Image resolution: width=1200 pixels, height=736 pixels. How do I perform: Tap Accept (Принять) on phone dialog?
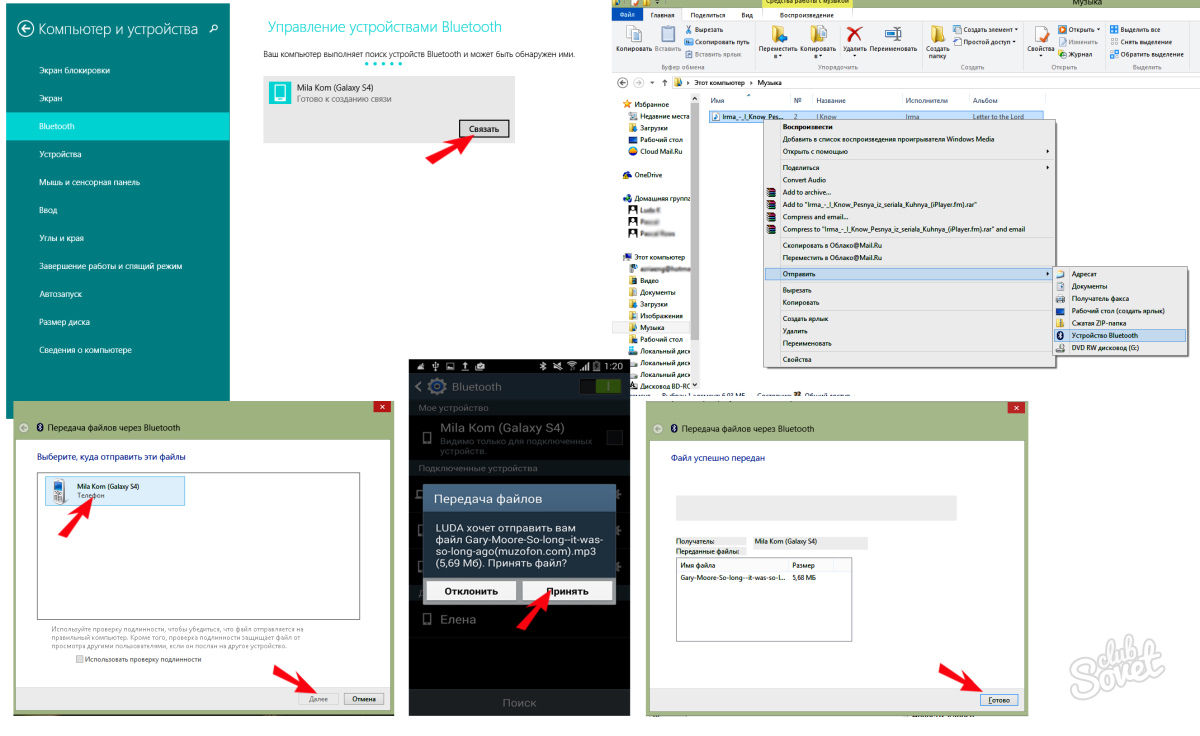[x=567, y=591]
